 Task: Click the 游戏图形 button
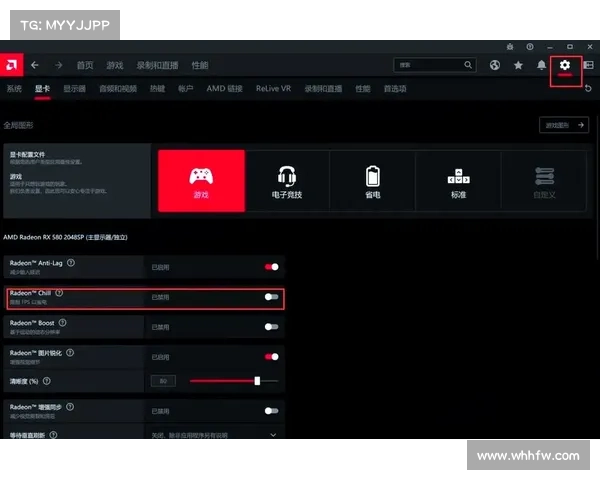[564, 125]
